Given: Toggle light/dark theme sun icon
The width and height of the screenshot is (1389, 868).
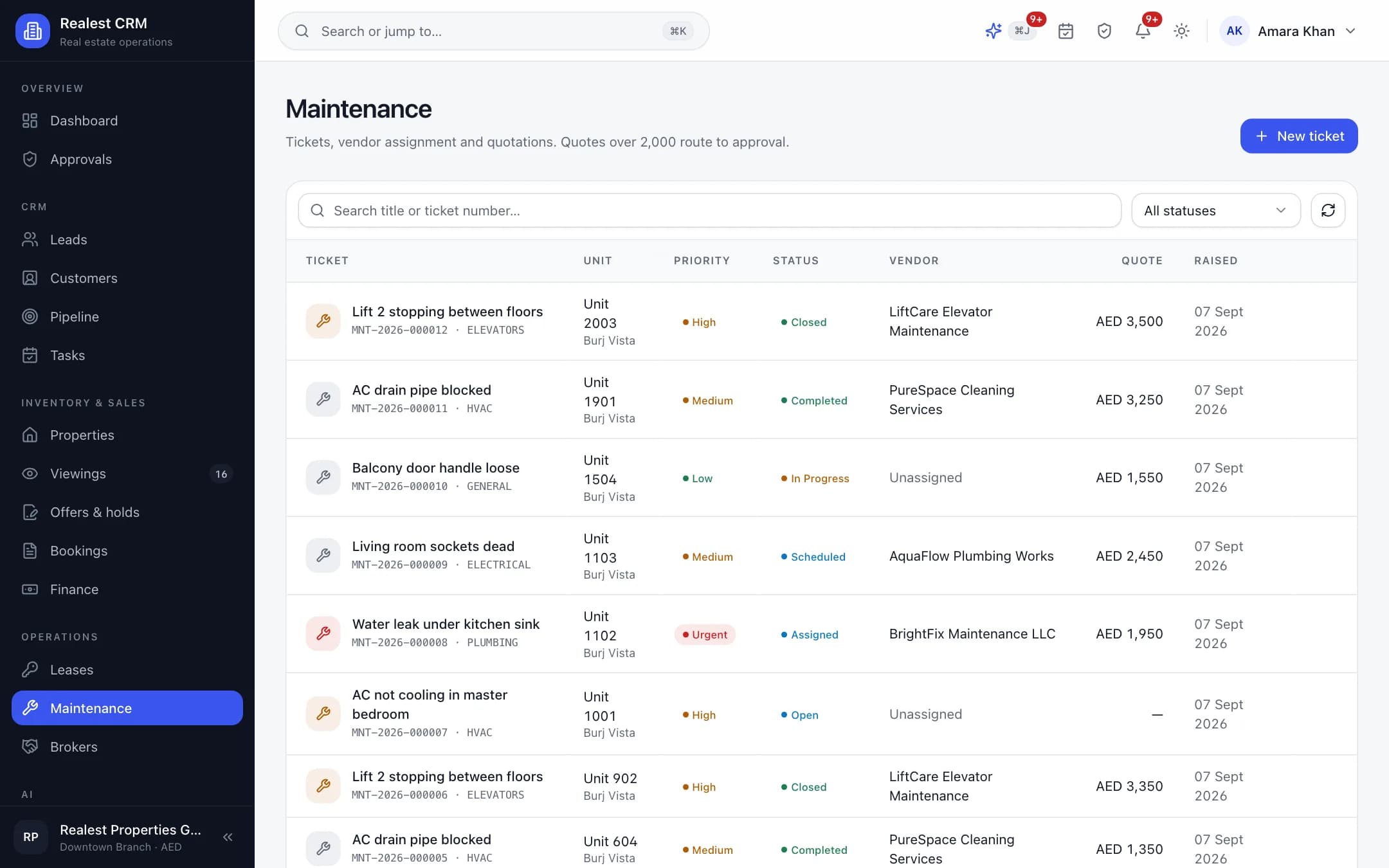Looking at the screenshot, I should 1181,31.
